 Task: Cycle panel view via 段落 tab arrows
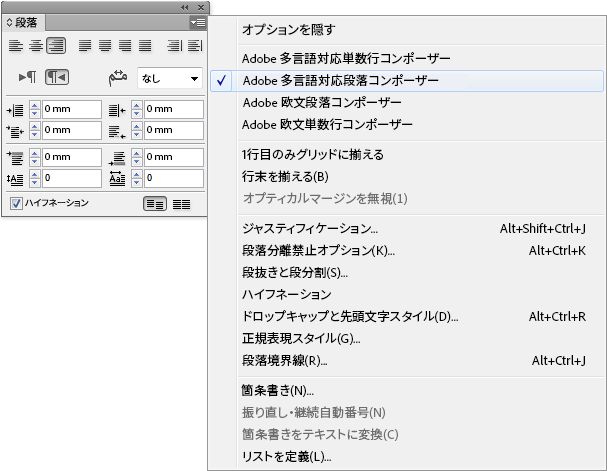click(x=10, y=22)
